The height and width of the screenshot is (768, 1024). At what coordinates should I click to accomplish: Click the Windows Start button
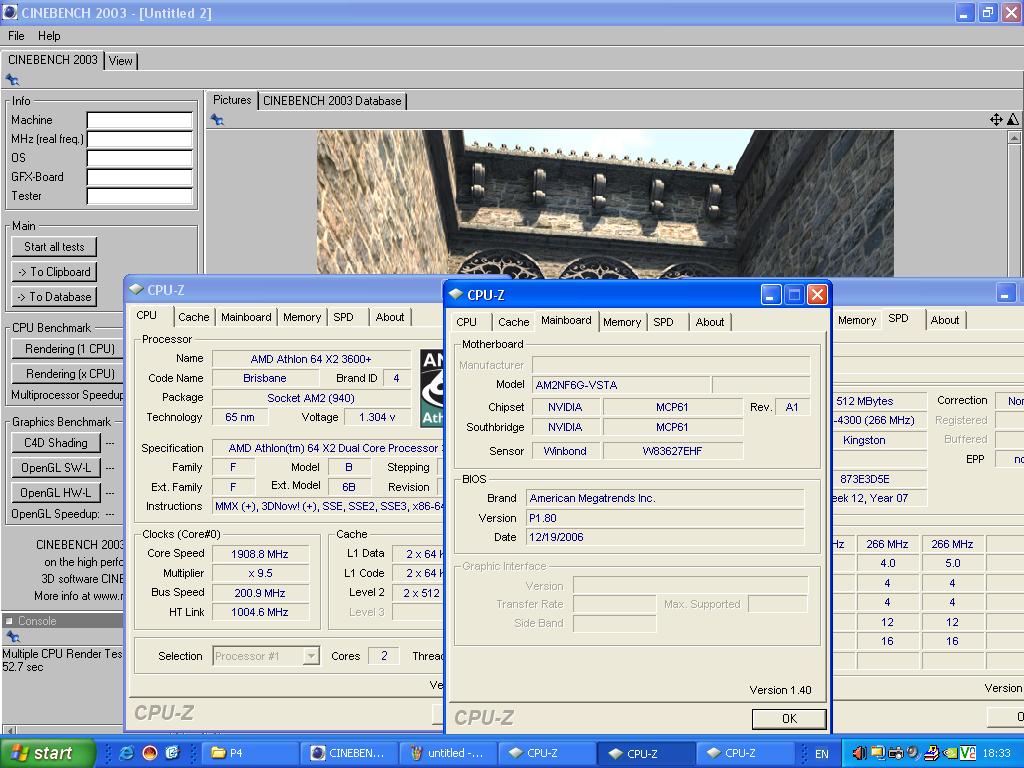[47, 753]
